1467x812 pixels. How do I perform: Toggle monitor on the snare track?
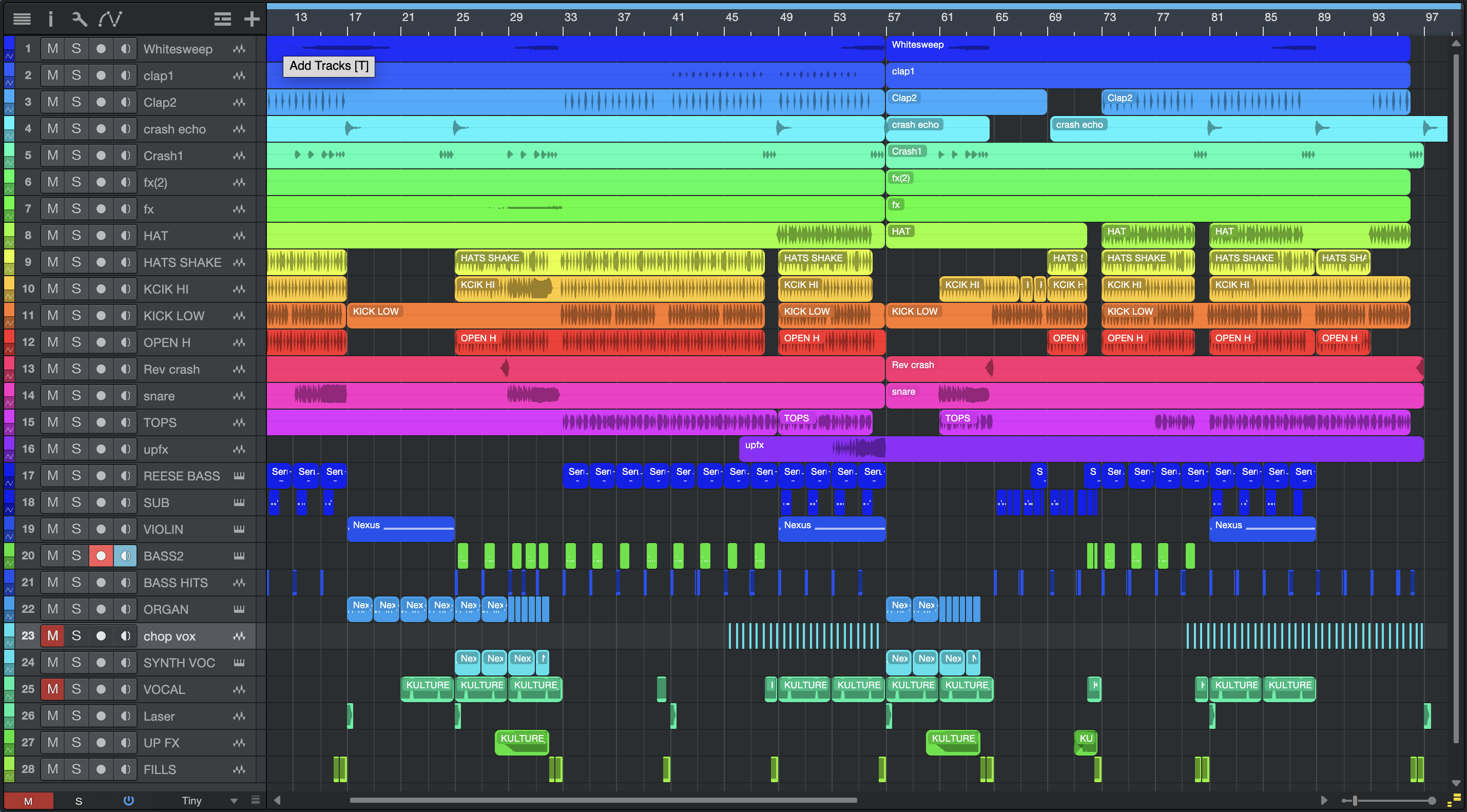click(x=125, y=396)
